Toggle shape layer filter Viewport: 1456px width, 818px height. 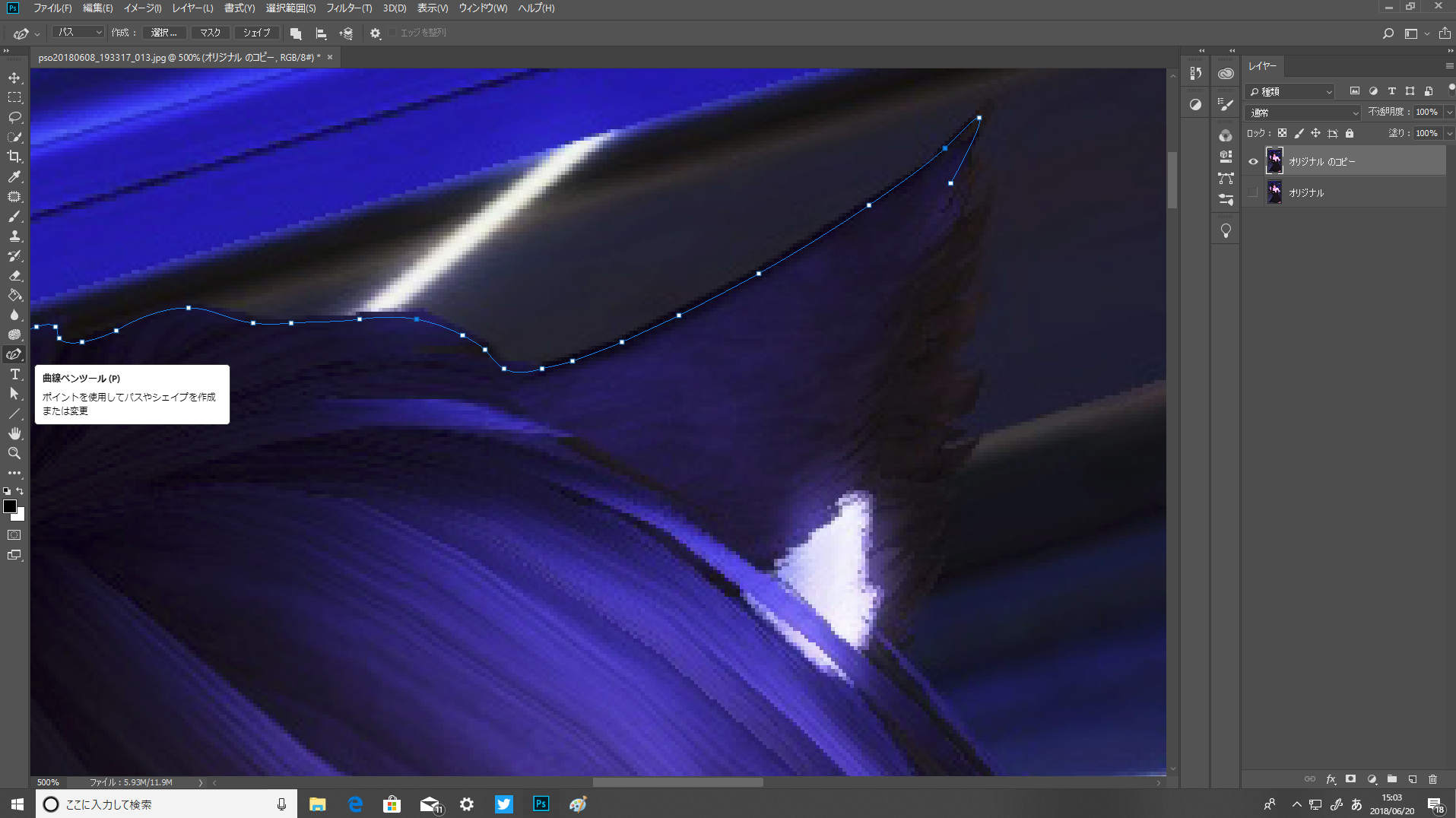click(1410, 91)
